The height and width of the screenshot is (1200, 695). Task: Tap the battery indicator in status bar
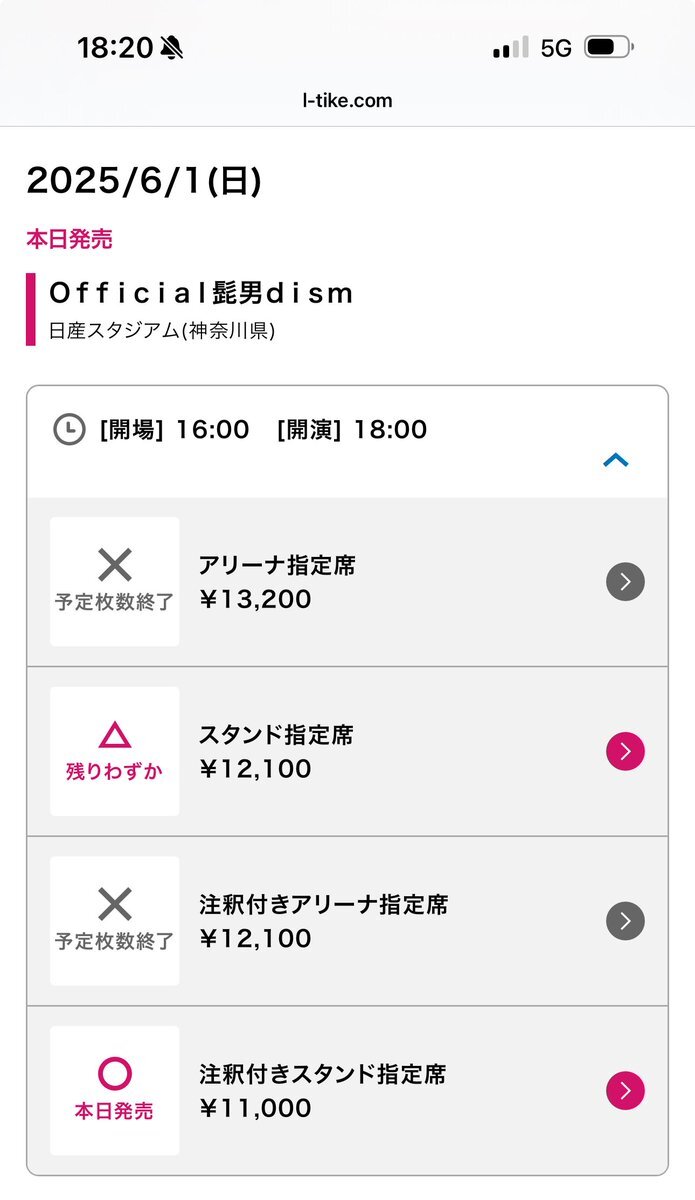point(609,47)
